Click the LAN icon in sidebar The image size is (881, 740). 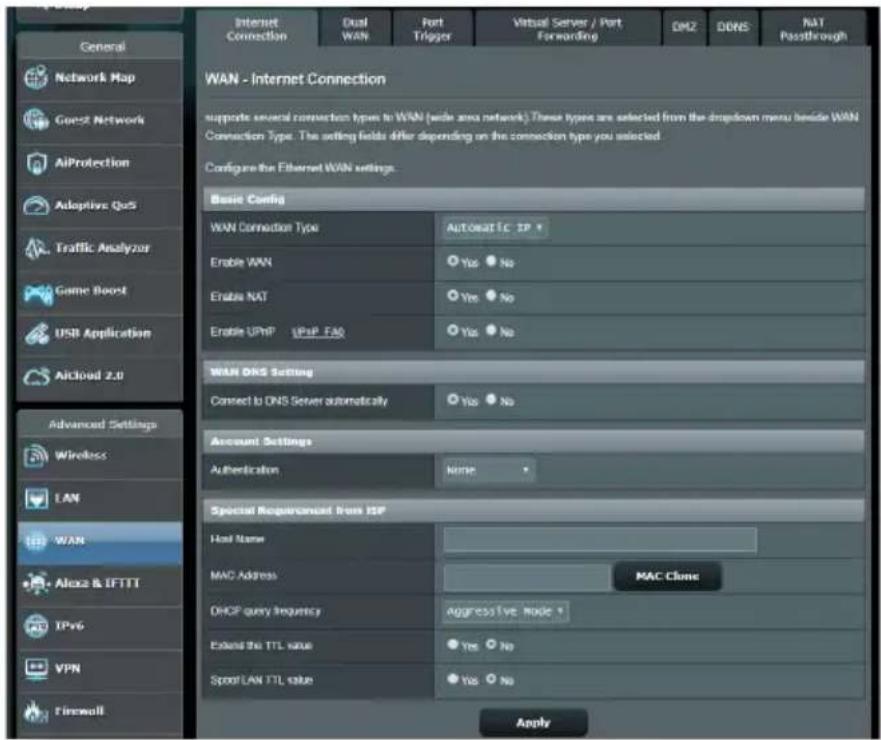pyautogui.click(x=37, y=498)
